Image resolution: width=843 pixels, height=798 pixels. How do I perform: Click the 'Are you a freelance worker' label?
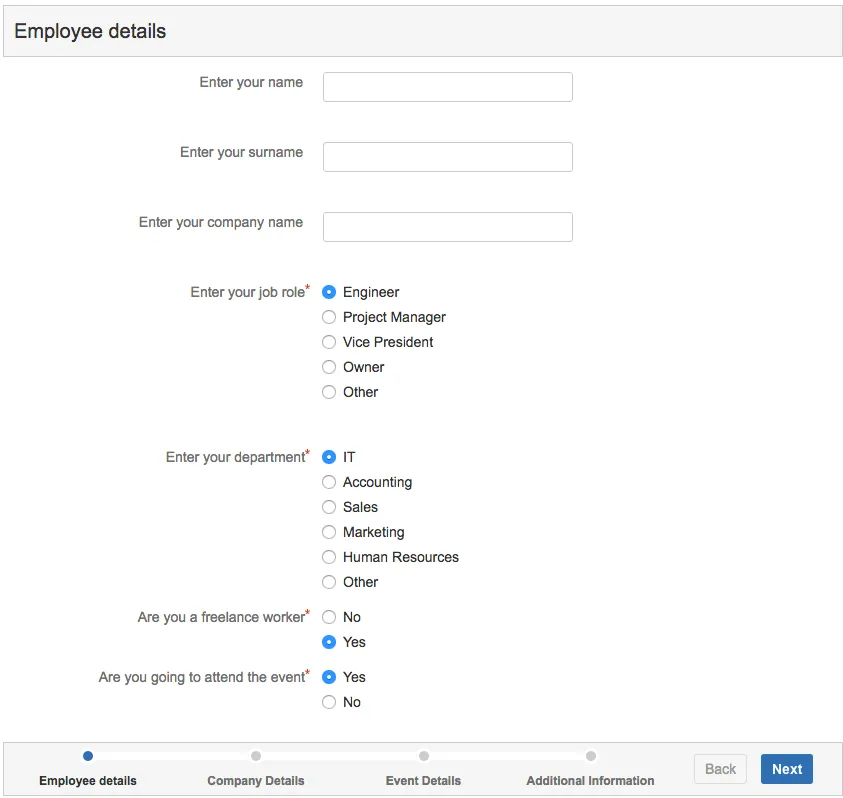pos(224,616)
